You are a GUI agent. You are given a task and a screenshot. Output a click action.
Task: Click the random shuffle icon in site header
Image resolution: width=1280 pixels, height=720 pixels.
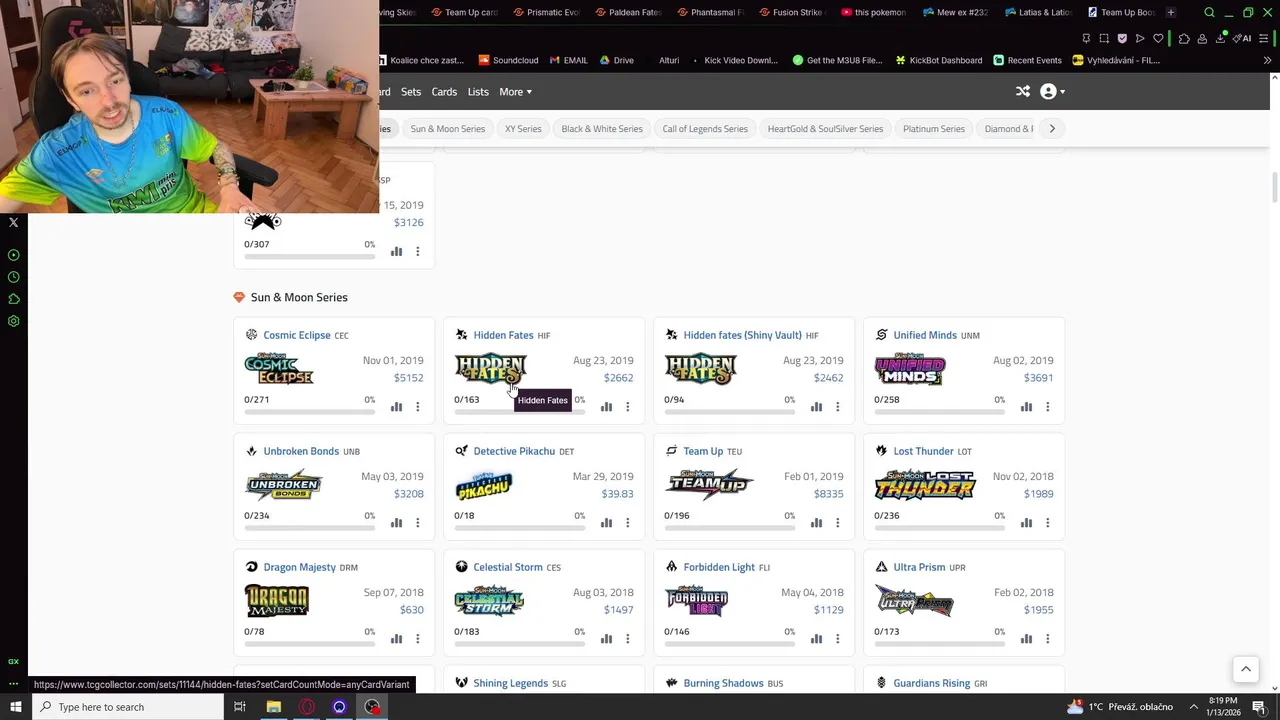click(1023, 92)
